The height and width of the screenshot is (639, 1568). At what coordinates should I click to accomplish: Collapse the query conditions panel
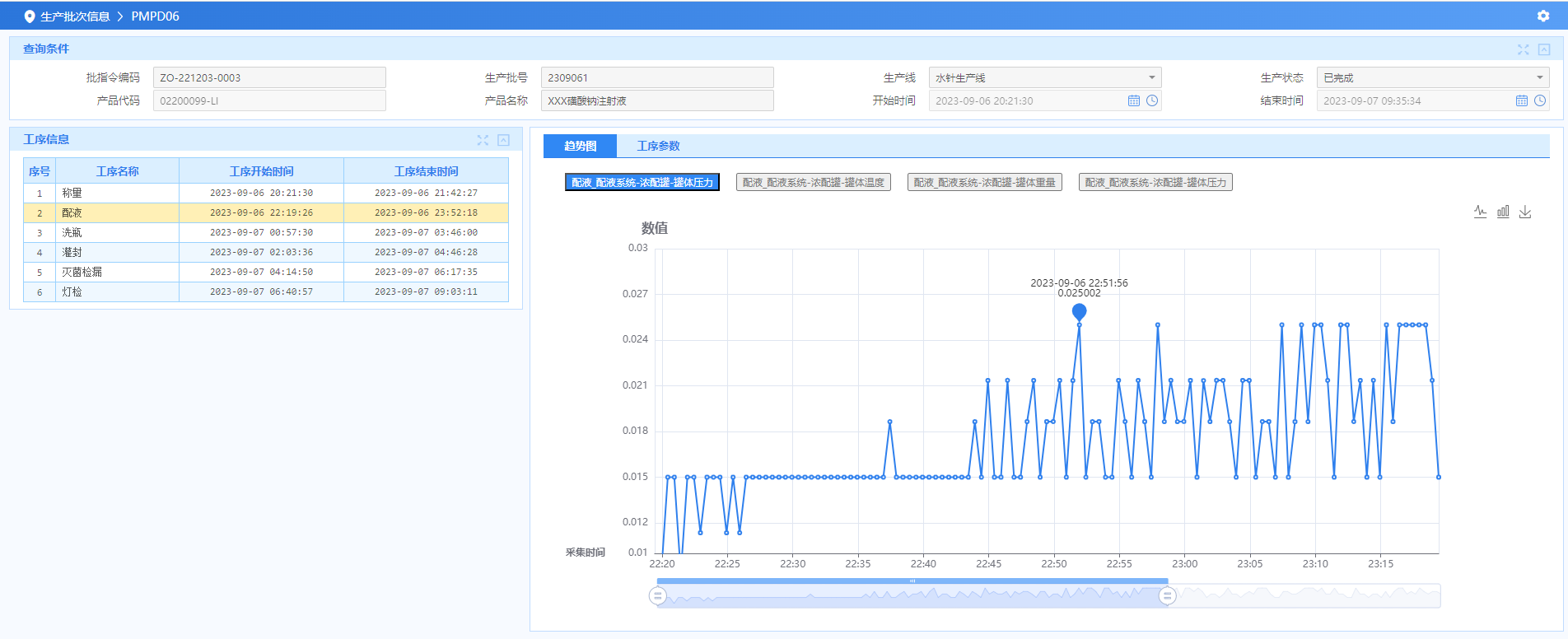[1544, 49]
